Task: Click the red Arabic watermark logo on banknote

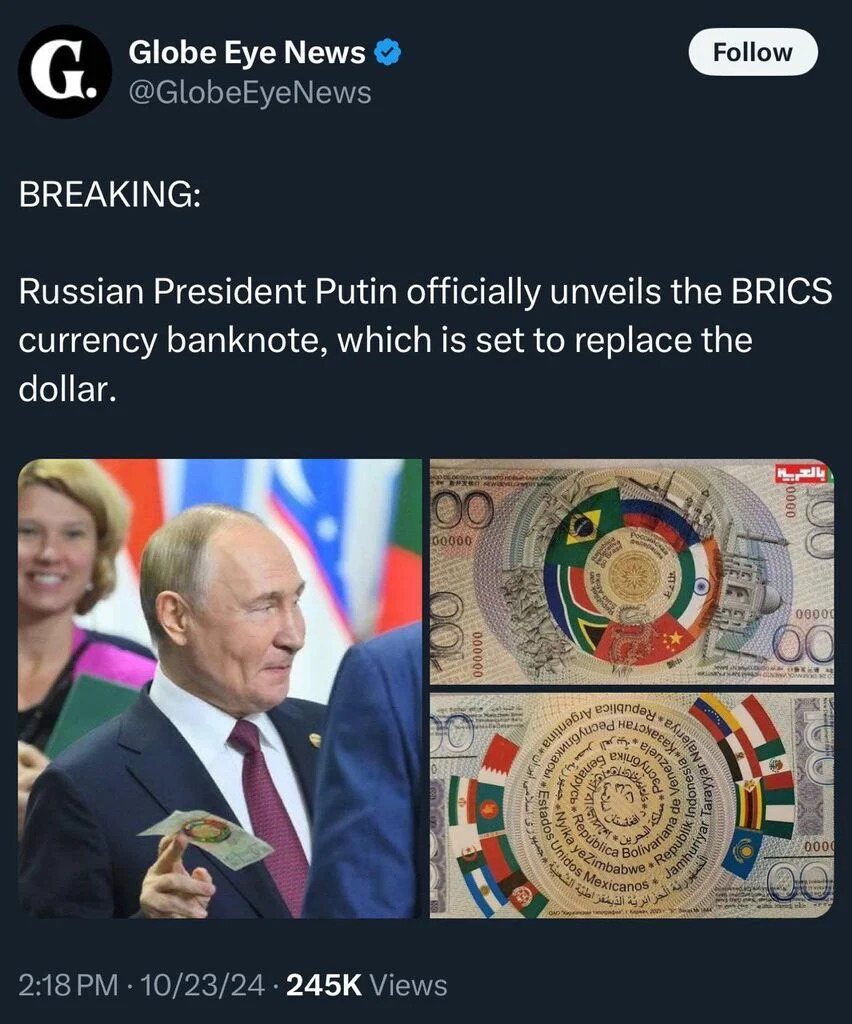Action: click(x=801, y=473)
